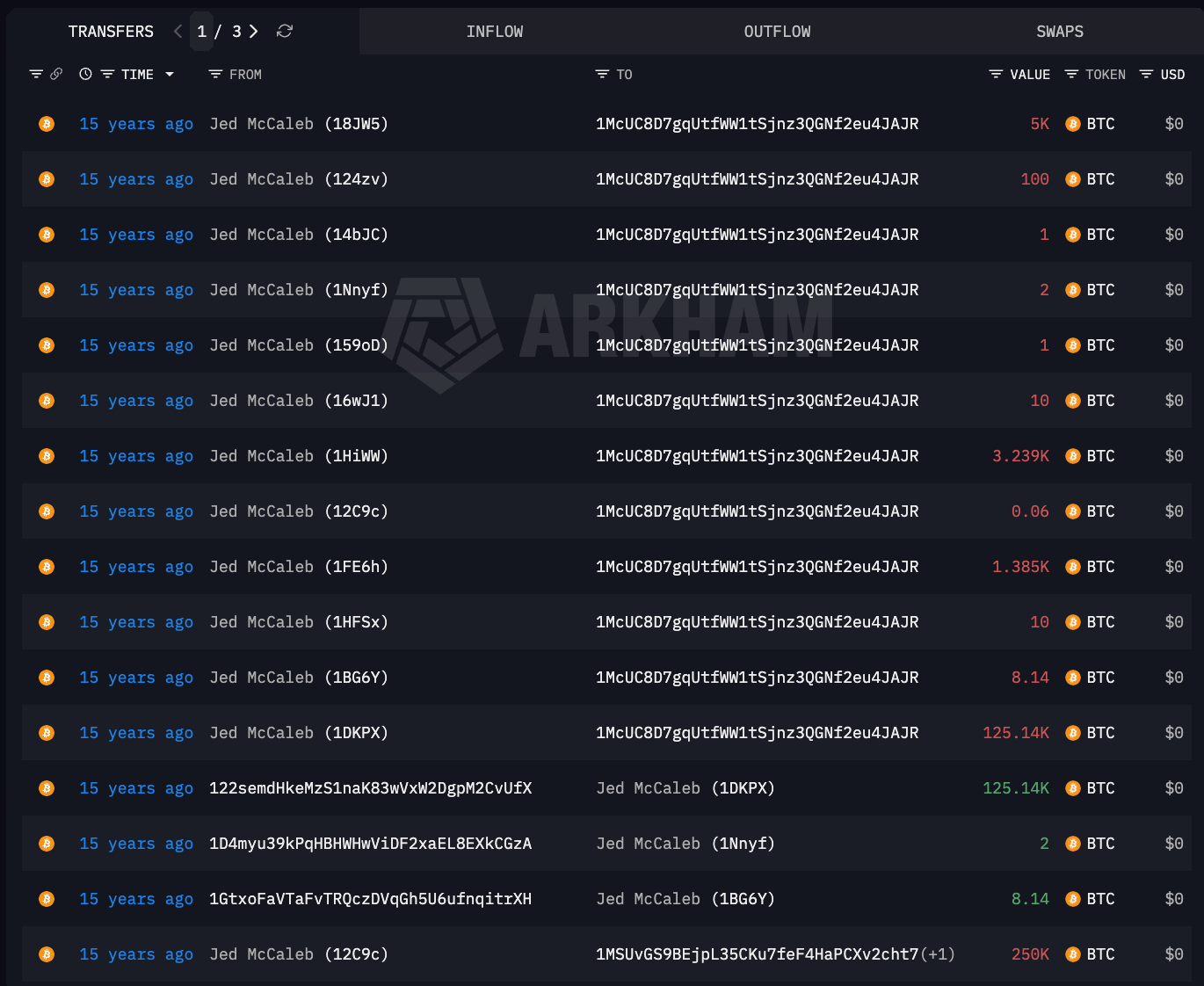The image size is (1204, 986).
Task: Click Bitcoin chain icon in 1HiWW row
Action: 47,456
